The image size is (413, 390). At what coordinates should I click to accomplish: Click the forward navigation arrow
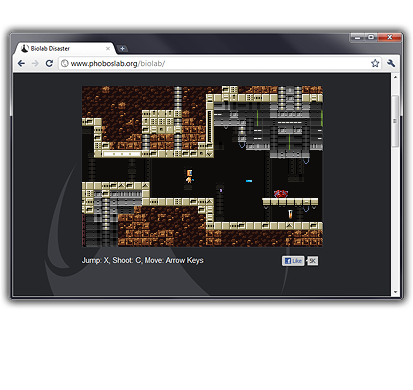click(x=35, y=63)
